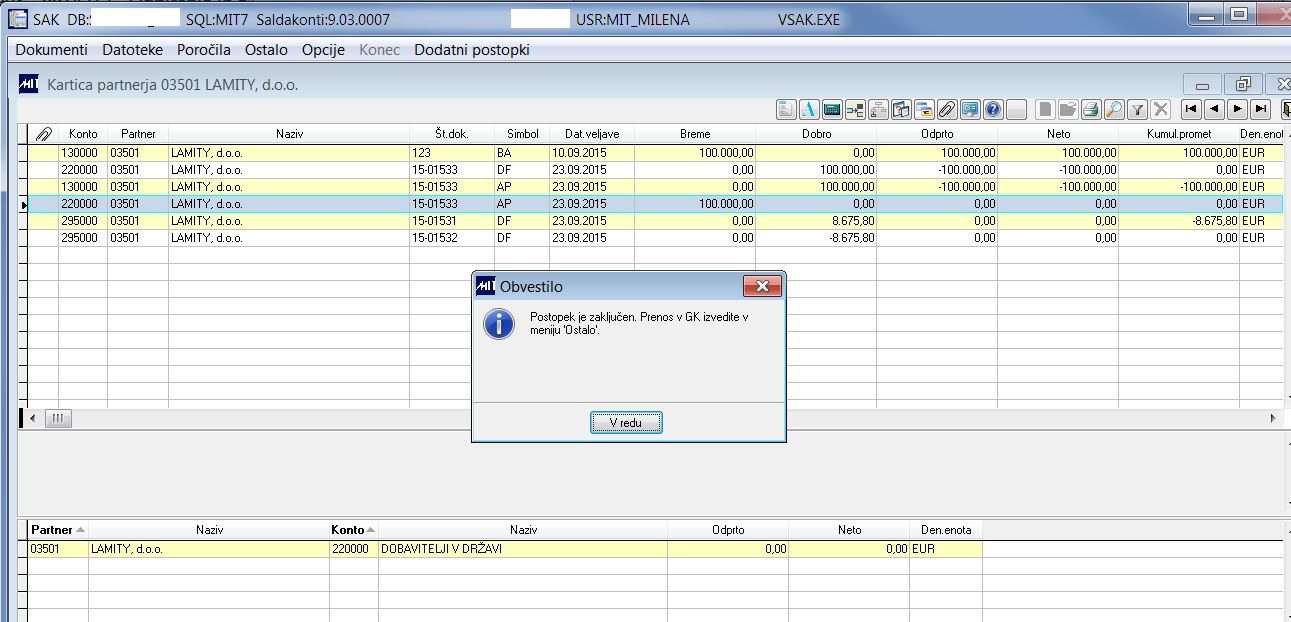Open the Datoteke menu
This screenshot has height=622, width=1291.
(132, 50)
